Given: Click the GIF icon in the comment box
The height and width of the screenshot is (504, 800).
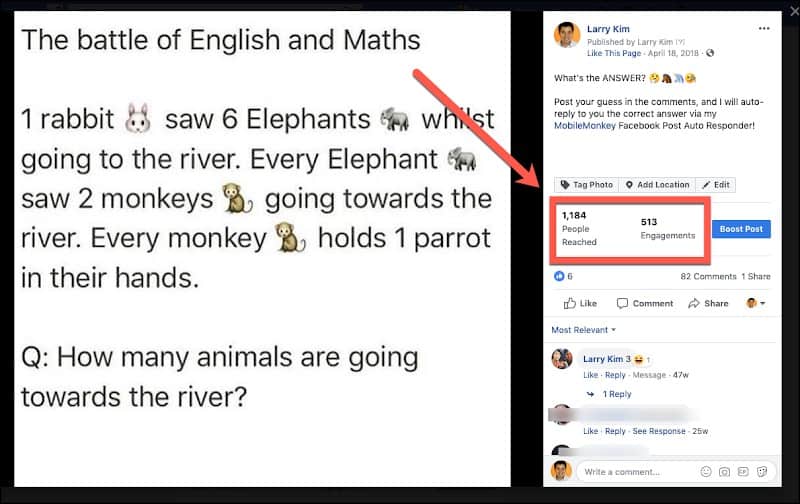Looking at the screenshot, I should click(x=743, y=472).
